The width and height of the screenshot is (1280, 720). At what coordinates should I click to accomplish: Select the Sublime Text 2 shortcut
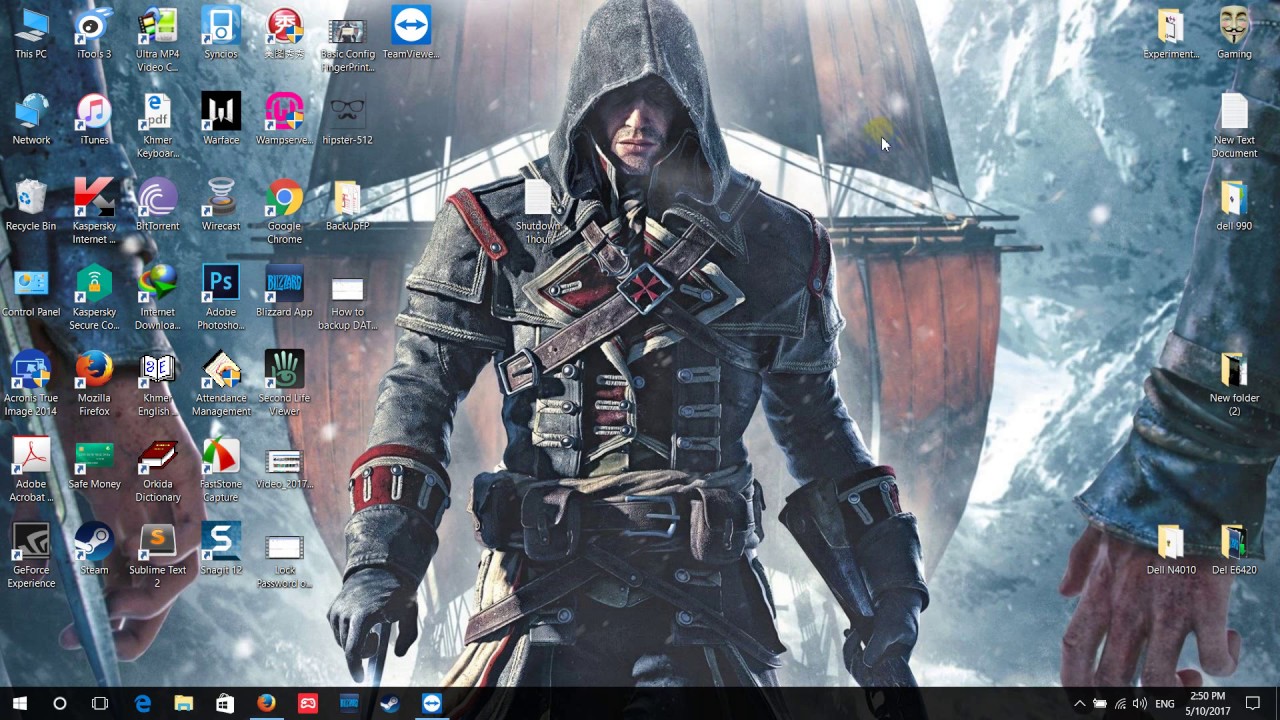157,556
